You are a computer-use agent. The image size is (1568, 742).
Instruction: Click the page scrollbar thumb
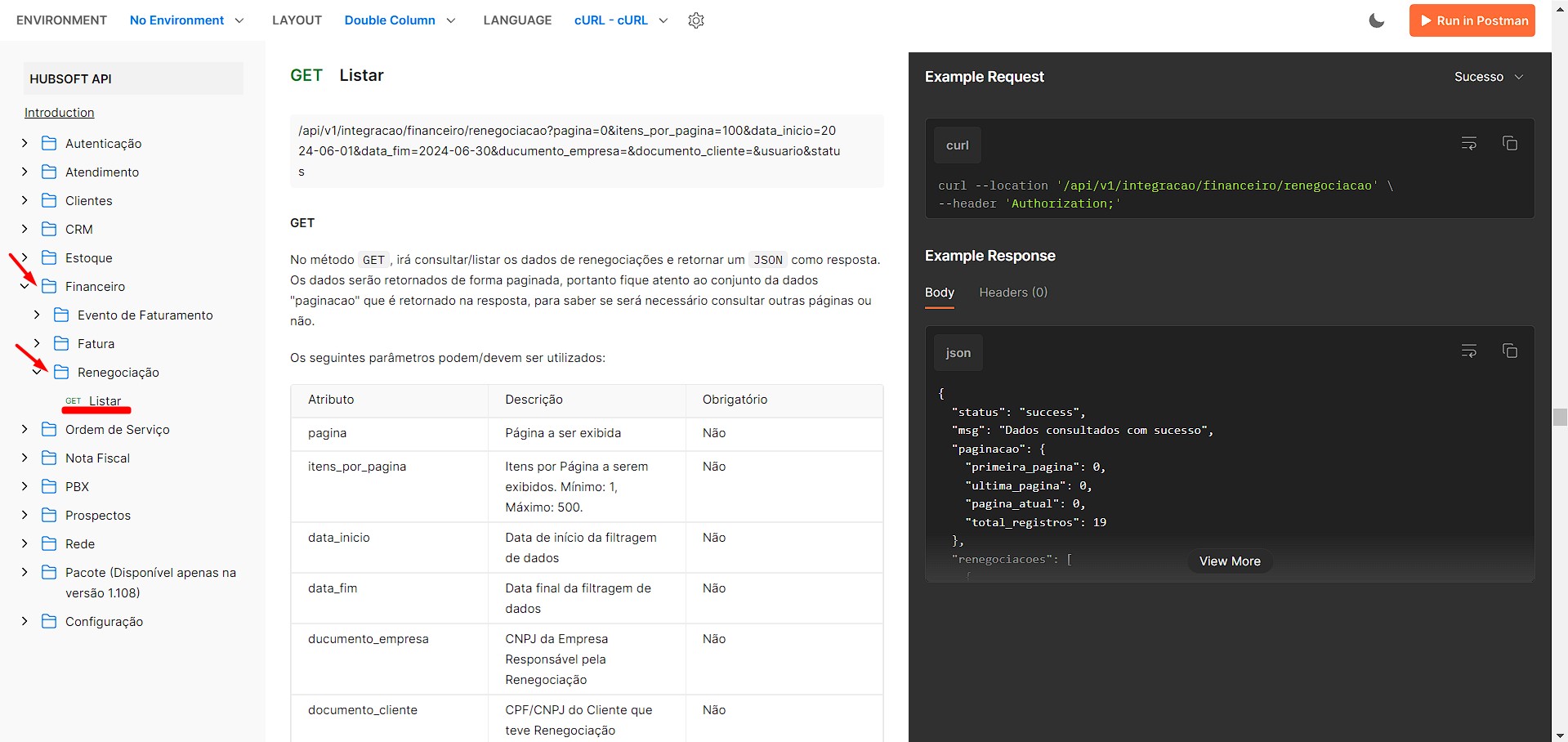[x=1560, y=417]
